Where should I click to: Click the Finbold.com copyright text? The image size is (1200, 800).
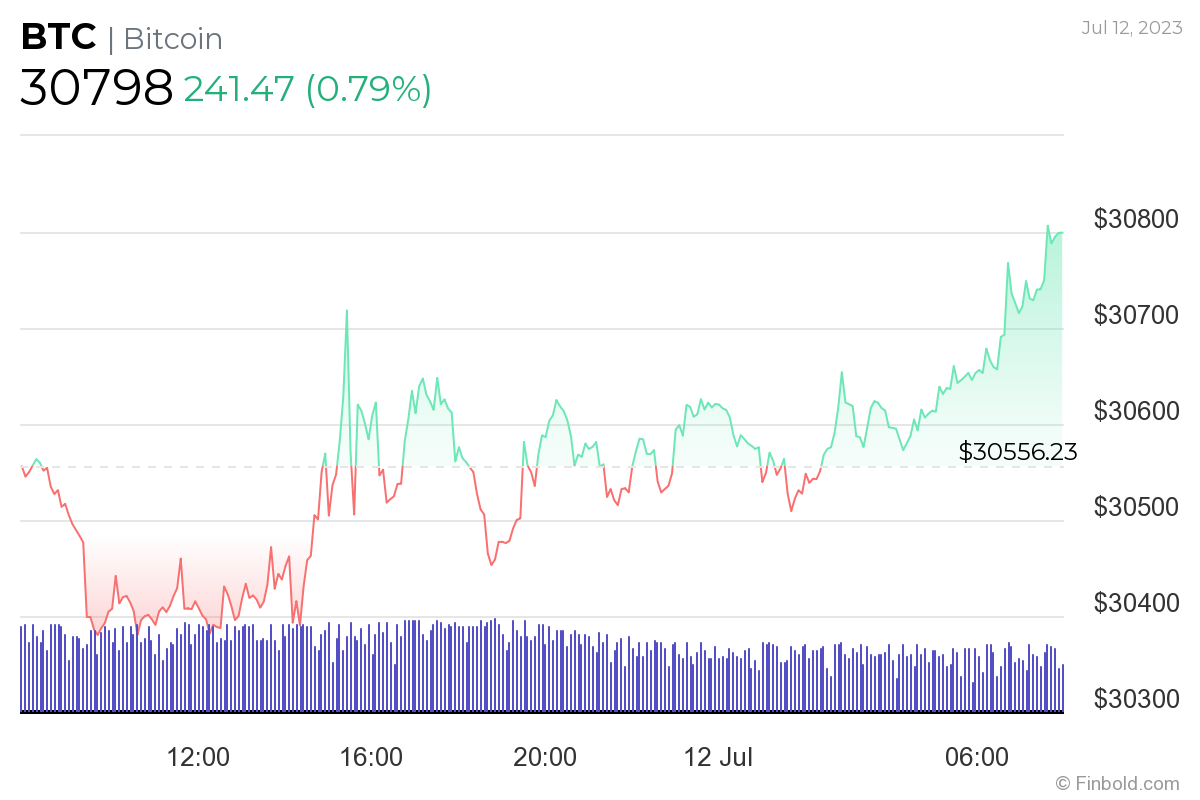pyautogui.click(x=1117, y=783)
